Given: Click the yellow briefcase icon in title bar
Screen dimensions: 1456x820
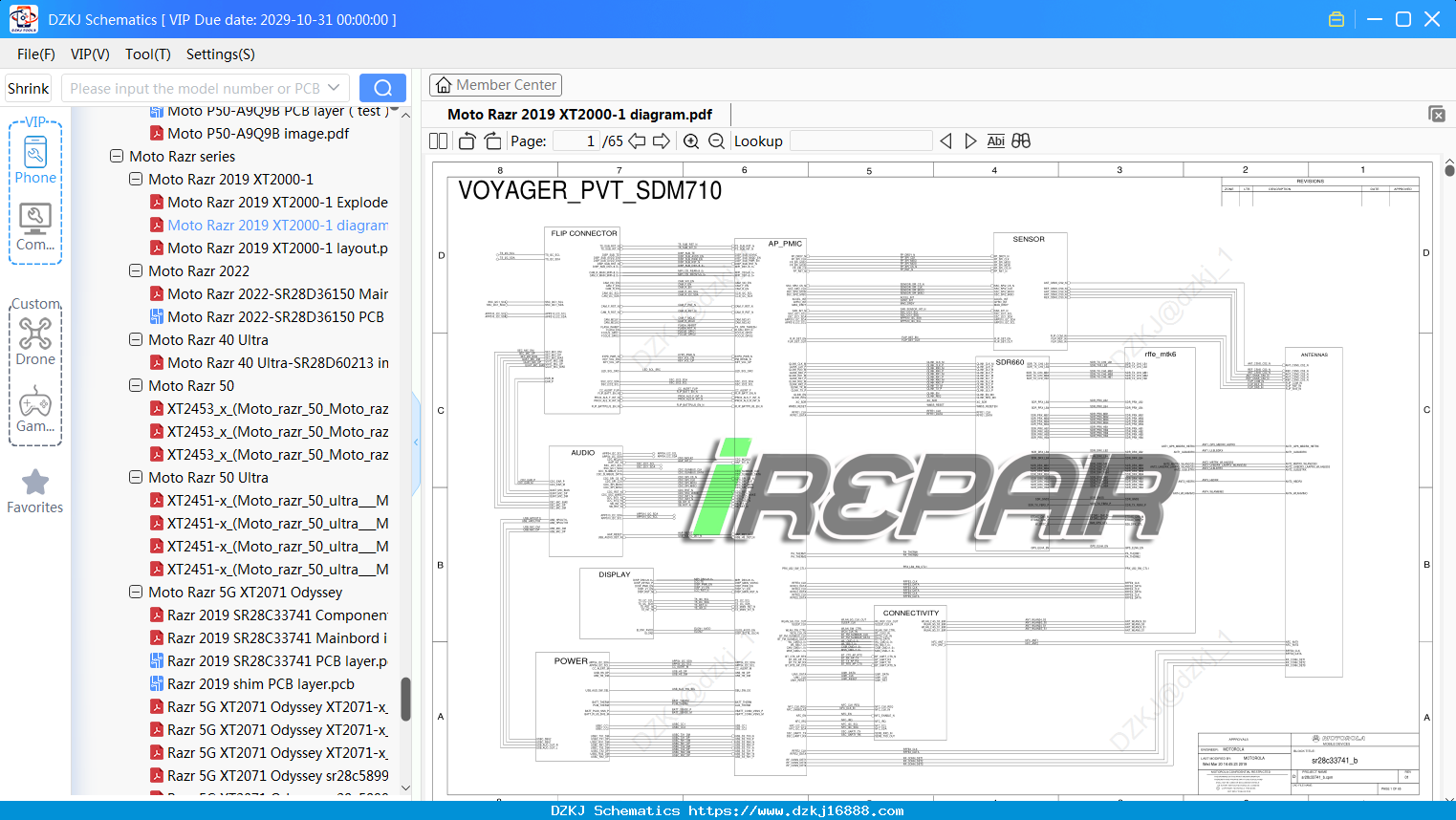Looking at the screenshot, I should [x=1336, y=19].
